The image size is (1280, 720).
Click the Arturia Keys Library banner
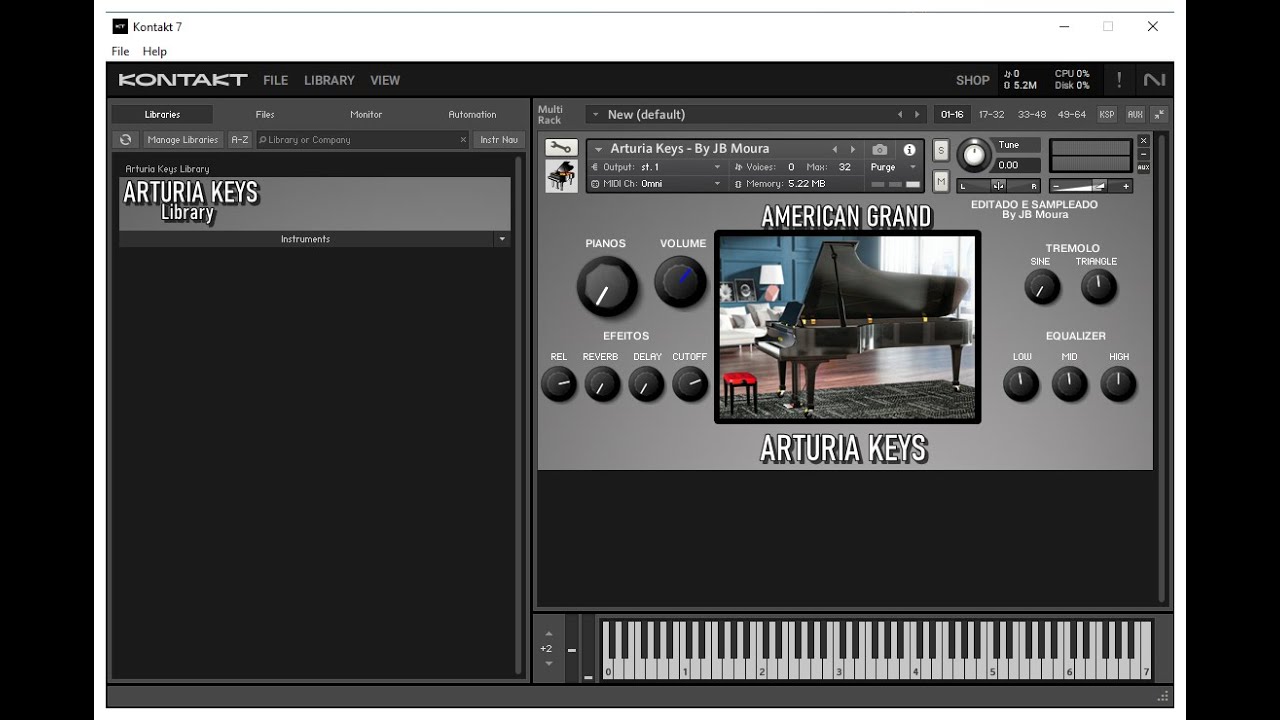[x=315, y=204]
